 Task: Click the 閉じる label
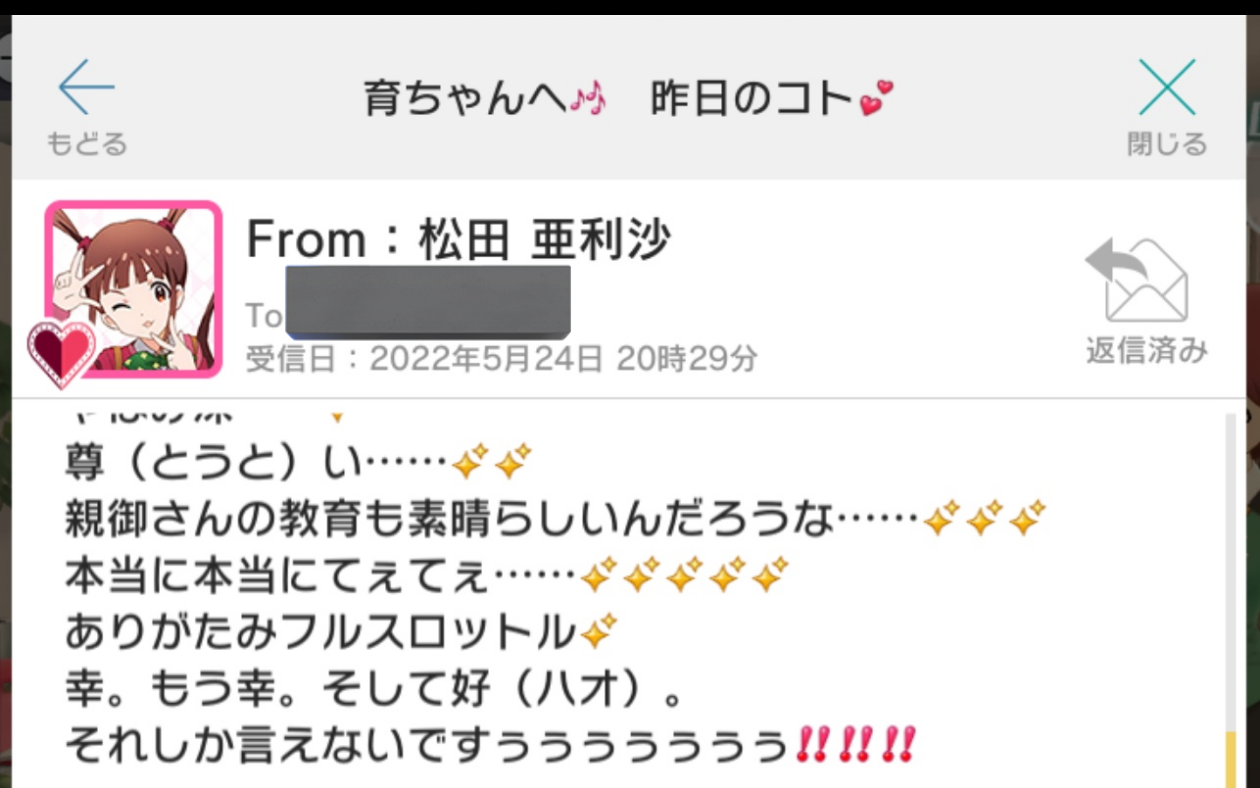(x=1167, y=144)
